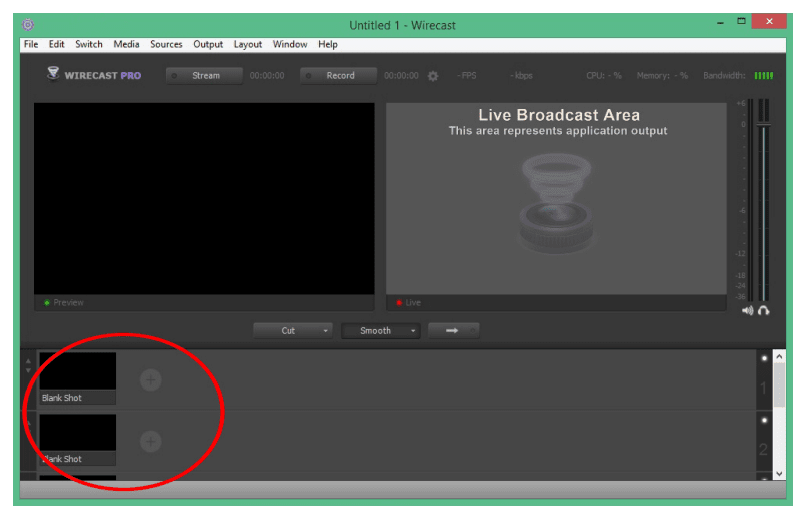Select layer 2 Blank Shot thumbnail
Screen dimensions: 798x512
click(78, 440)
